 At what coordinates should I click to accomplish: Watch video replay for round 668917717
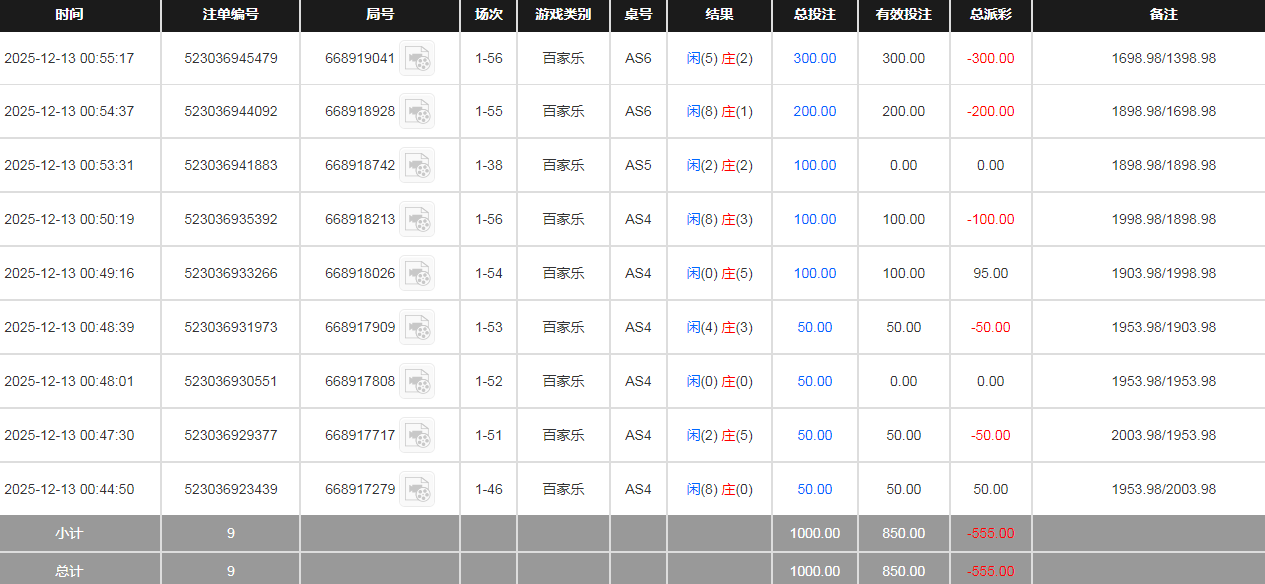point(417,436)
